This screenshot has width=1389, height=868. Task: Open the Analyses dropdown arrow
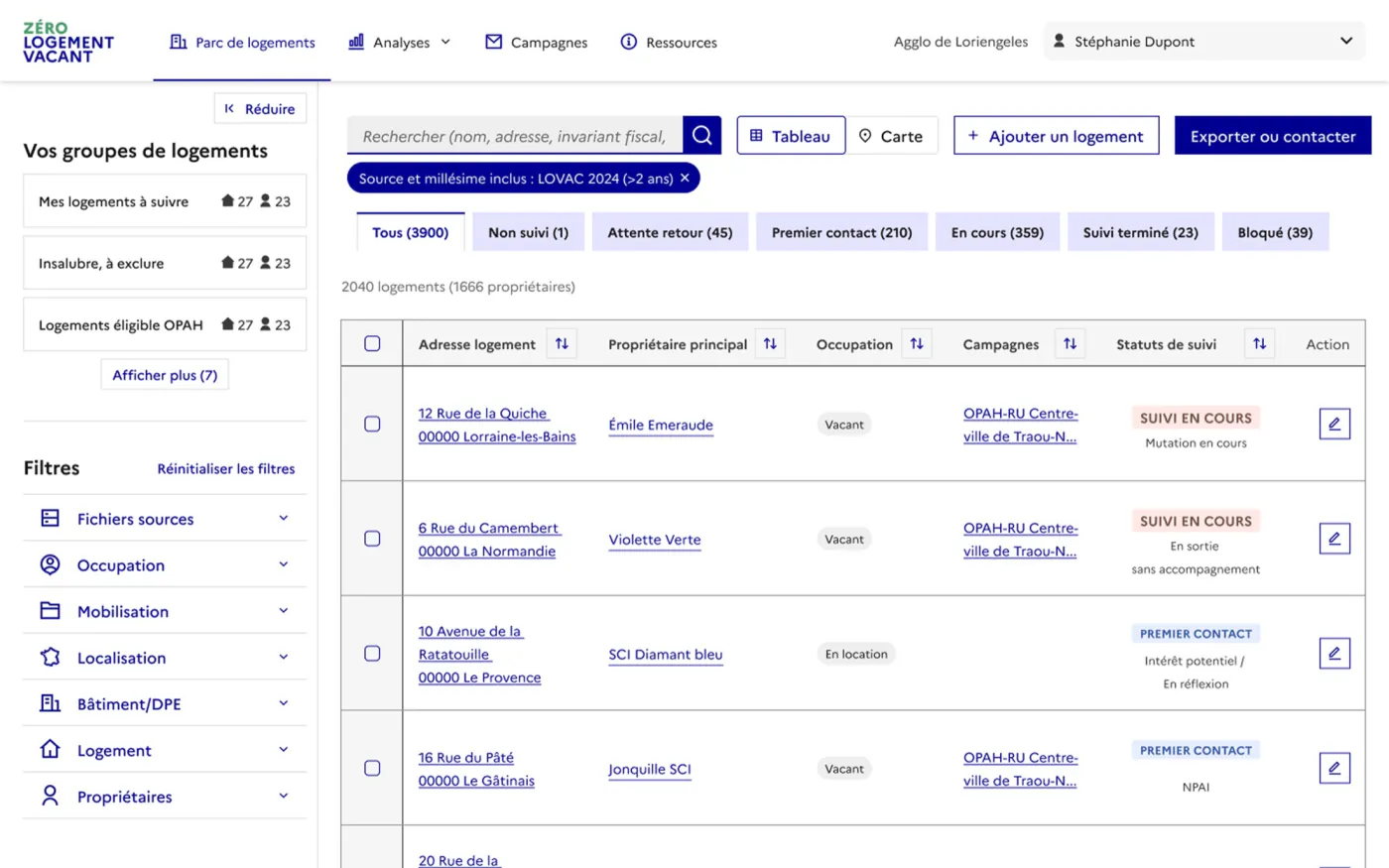[445, 42]
